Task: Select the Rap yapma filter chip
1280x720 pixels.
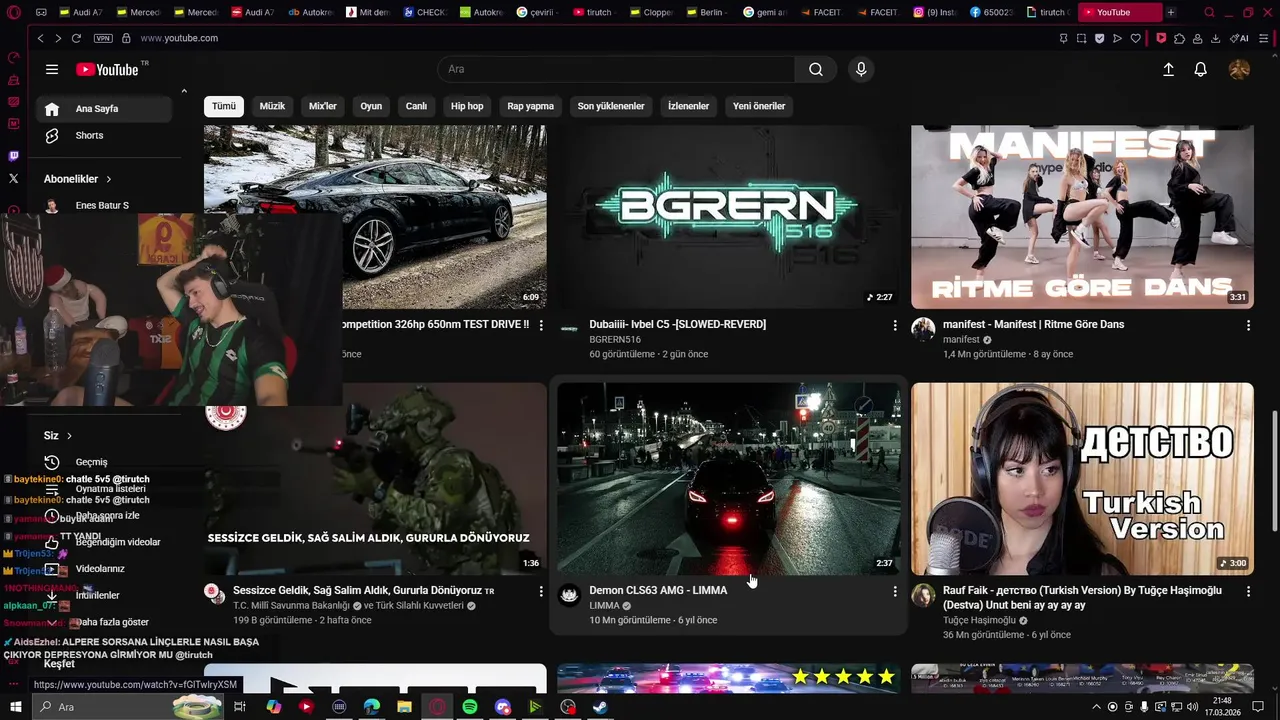Action: tap(530, 106)
